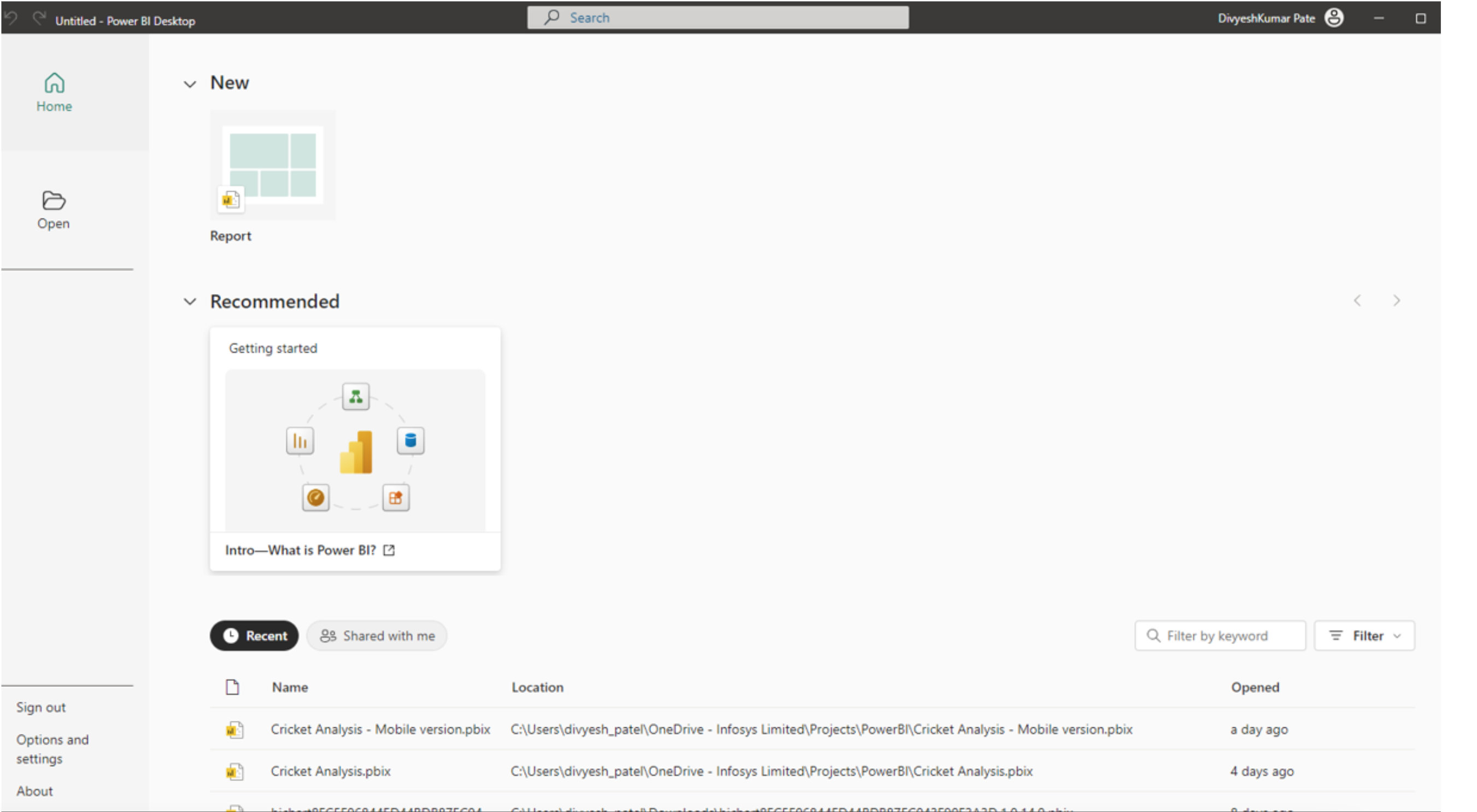Click previous arrow in Recommended carousel

point(1357,301)
